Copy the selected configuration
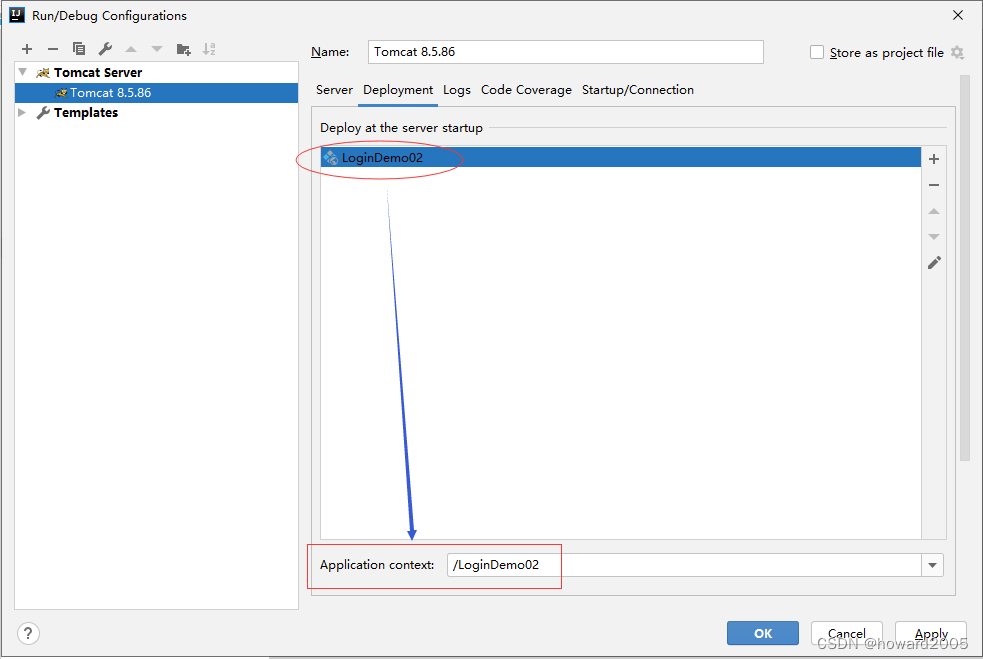The height and width of the screenshot is (659, 983). pyautogui.click(x=79, y=49)
